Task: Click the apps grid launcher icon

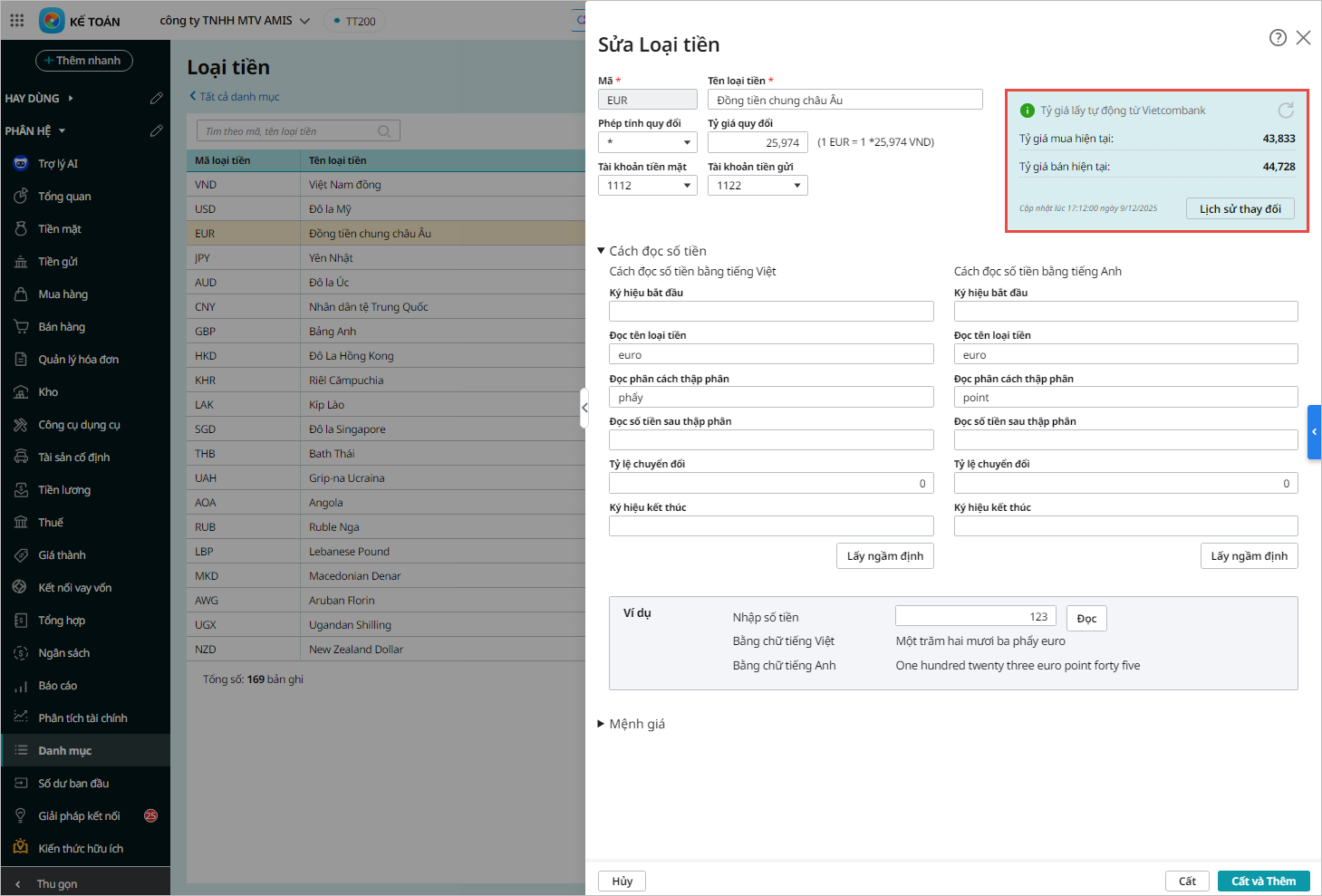Action: pos(17,20)
